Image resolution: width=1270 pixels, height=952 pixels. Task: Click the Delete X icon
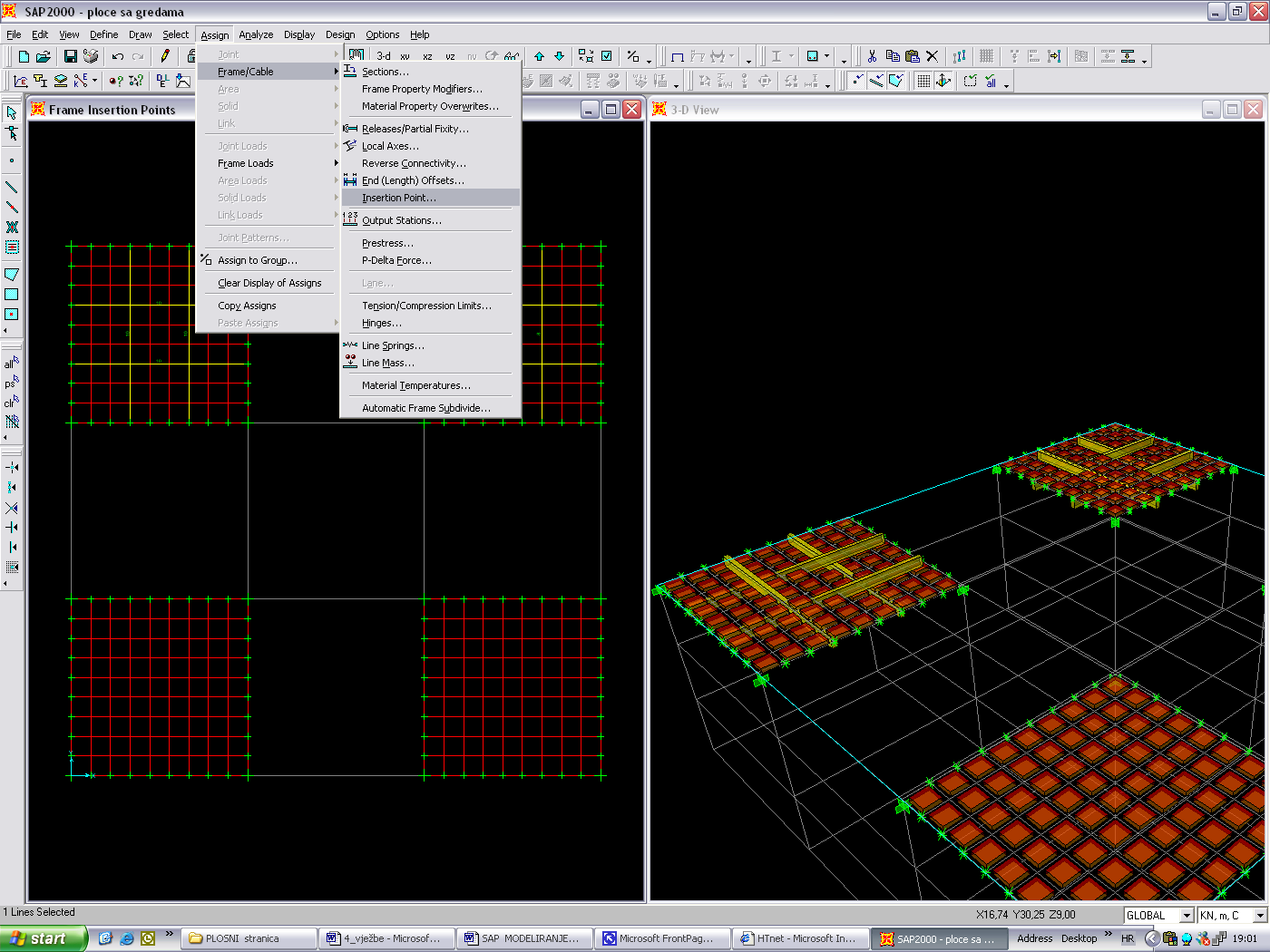point(932,56)
